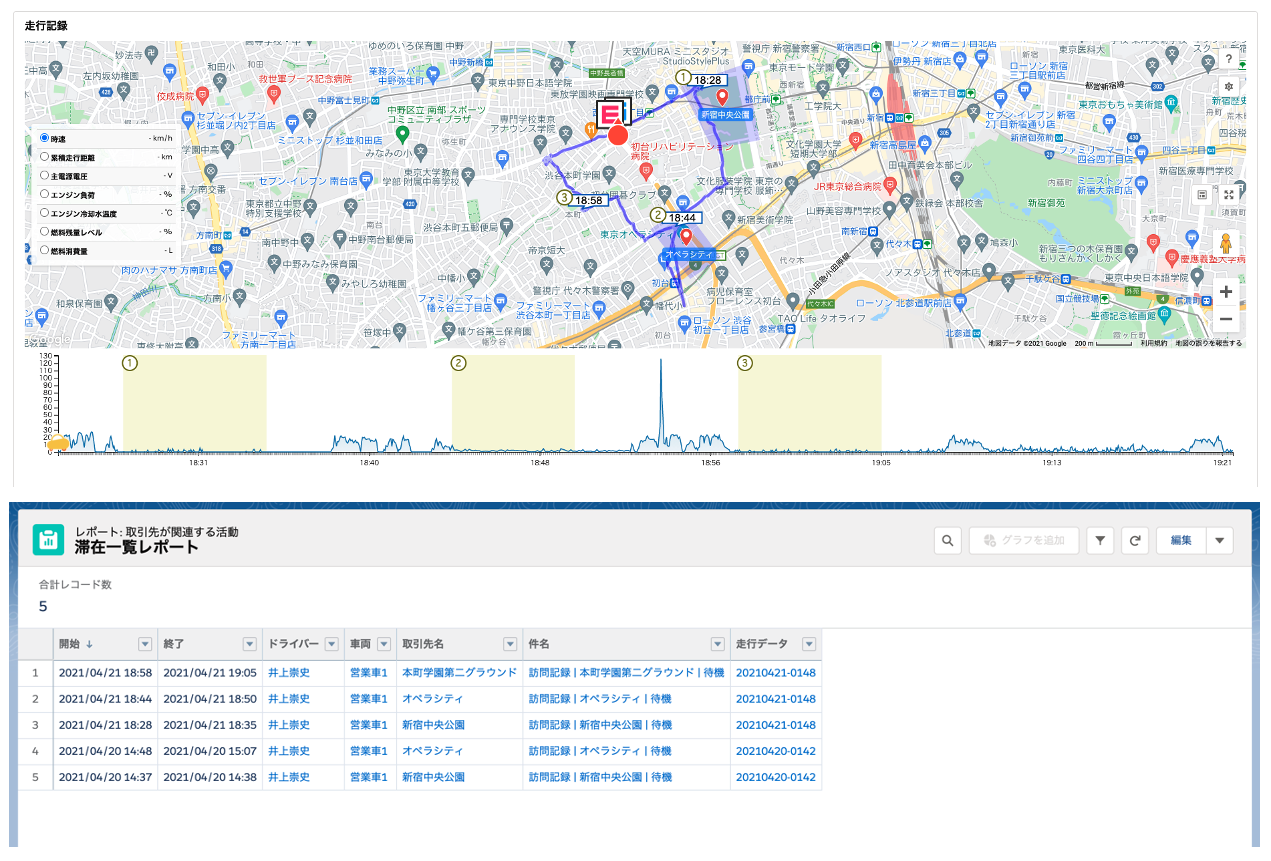The image size is (1271, 861).
Task: Select the 燃料消費量 radio button
Action: (44, 251)
